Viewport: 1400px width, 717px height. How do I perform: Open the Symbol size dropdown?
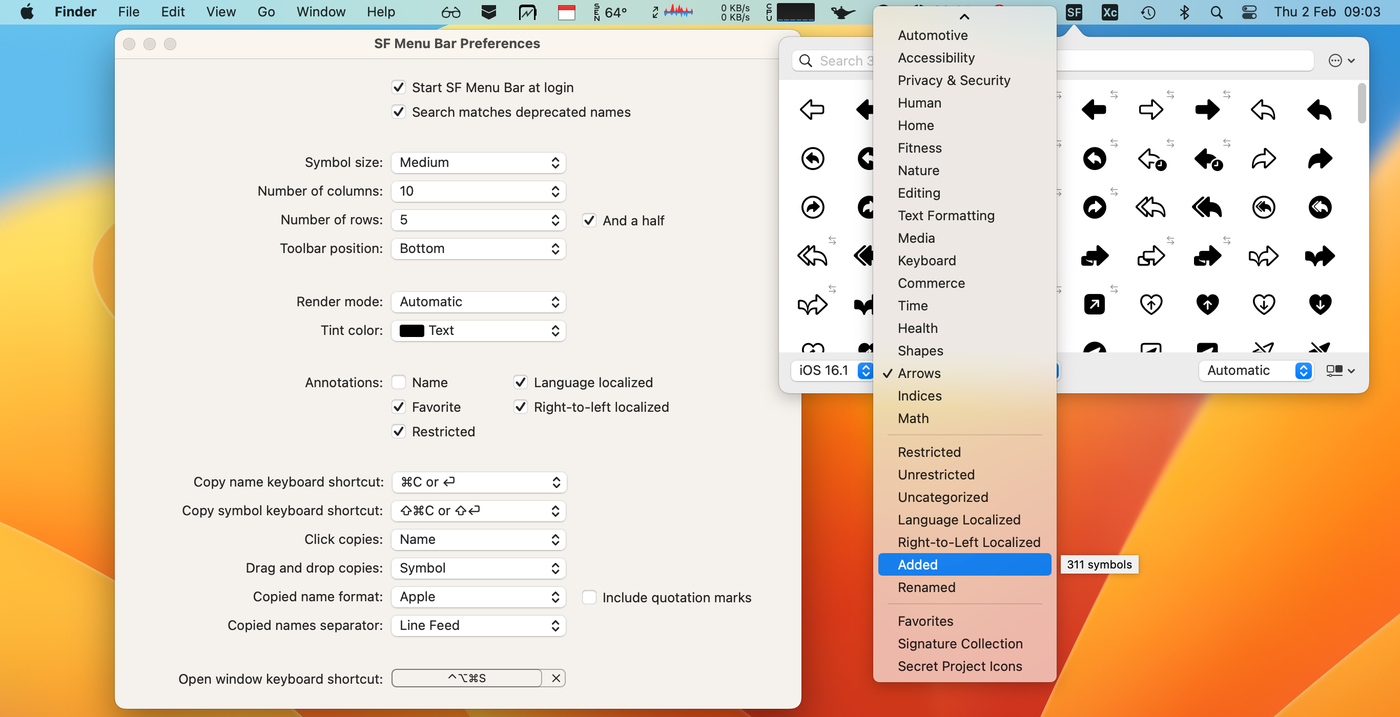[x=478, y=163]
